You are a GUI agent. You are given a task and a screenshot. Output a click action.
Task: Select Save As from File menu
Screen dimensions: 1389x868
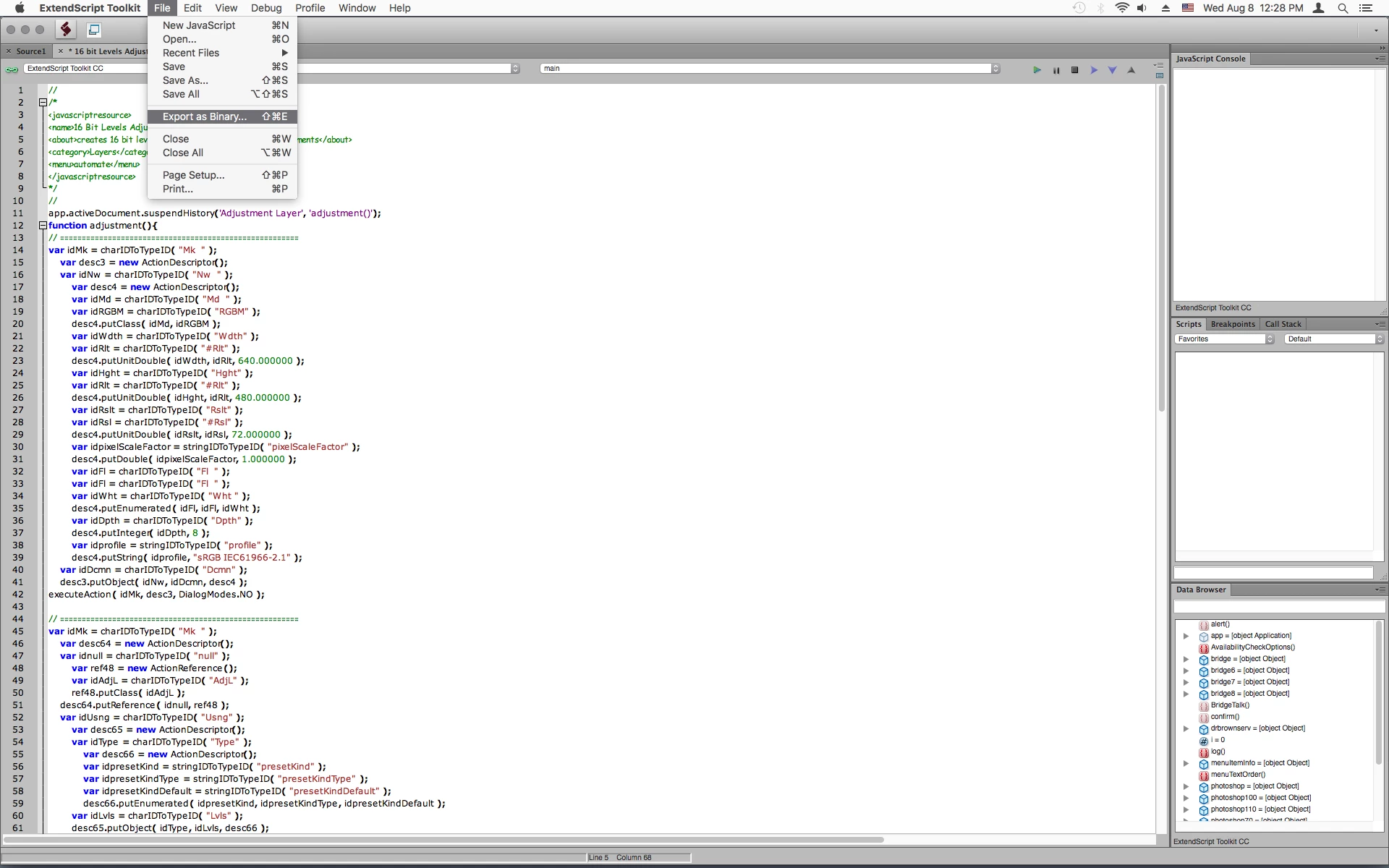point(185,80)
